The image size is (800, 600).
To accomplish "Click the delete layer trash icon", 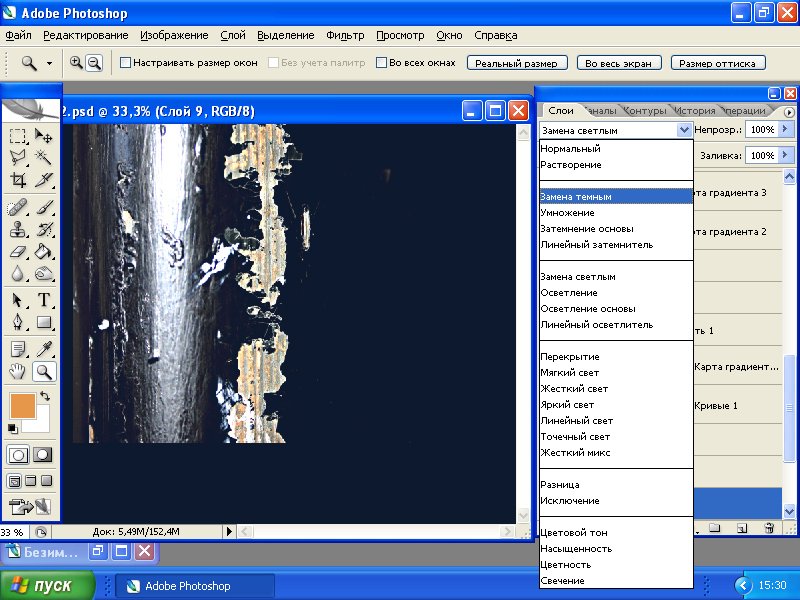I will point(769,527).
